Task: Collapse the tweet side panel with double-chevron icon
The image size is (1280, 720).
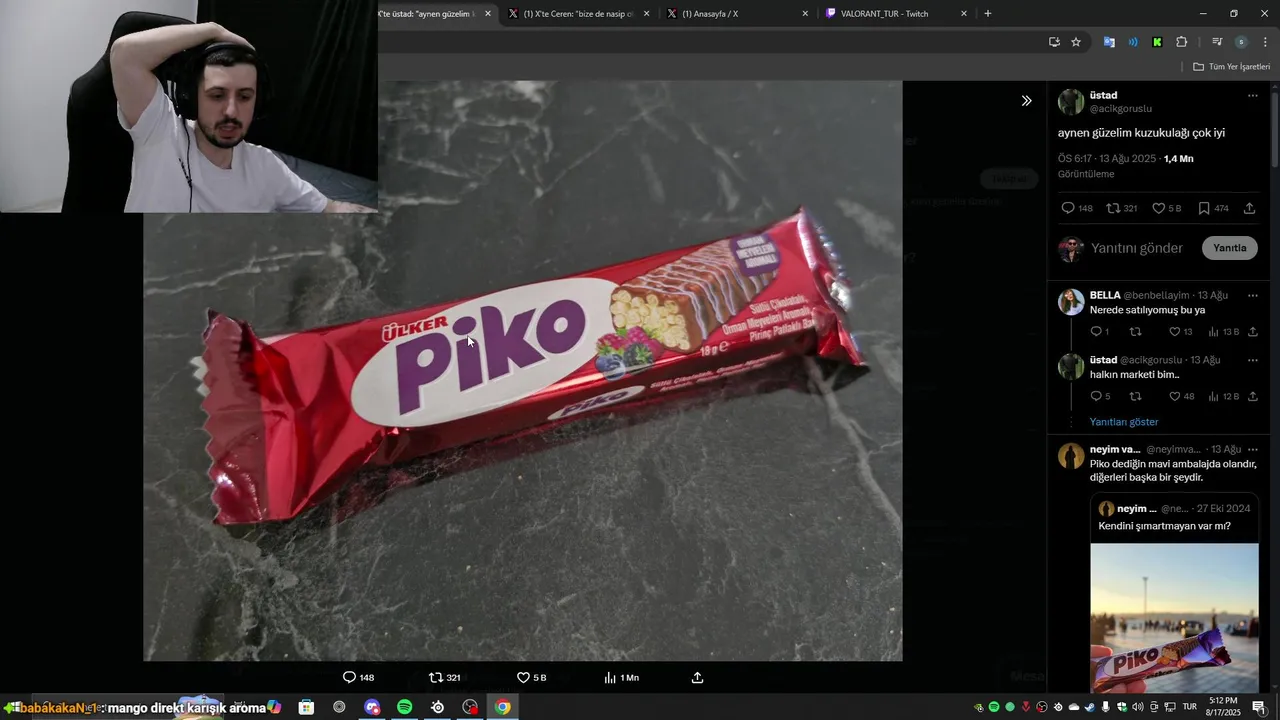Action: 1026,101
